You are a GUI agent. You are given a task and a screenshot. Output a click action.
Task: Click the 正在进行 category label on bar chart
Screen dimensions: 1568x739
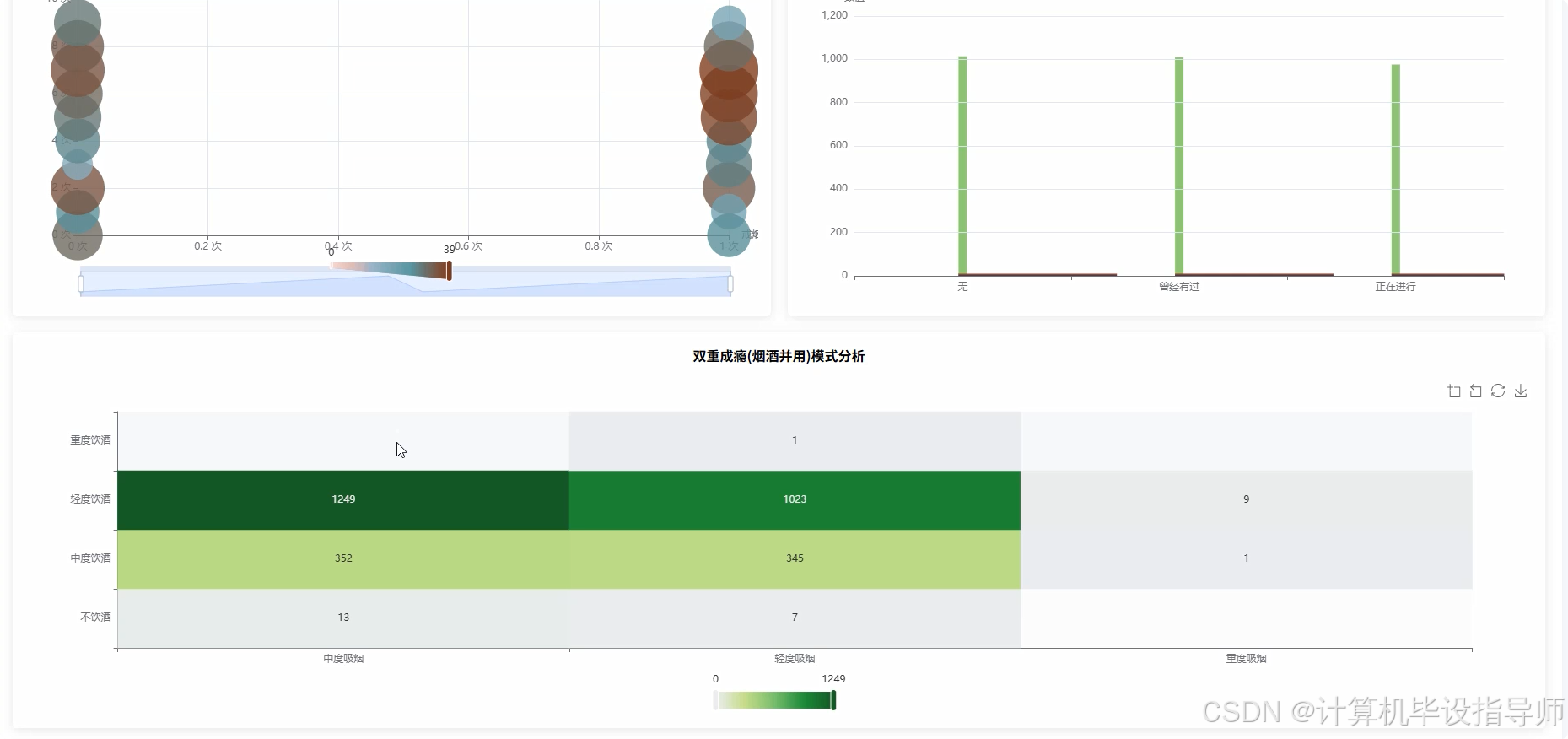point(1395,287)
